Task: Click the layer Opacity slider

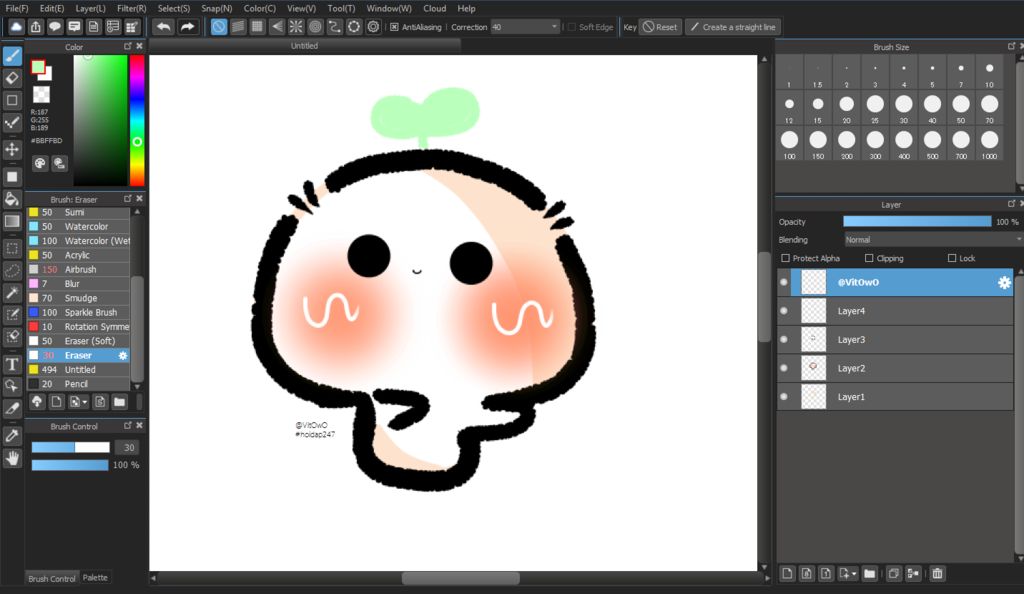Action: [917, 222]
